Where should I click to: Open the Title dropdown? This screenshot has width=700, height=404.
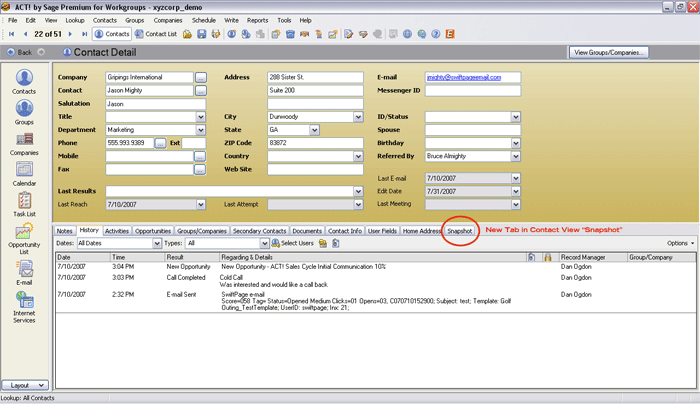click(200, 117)
